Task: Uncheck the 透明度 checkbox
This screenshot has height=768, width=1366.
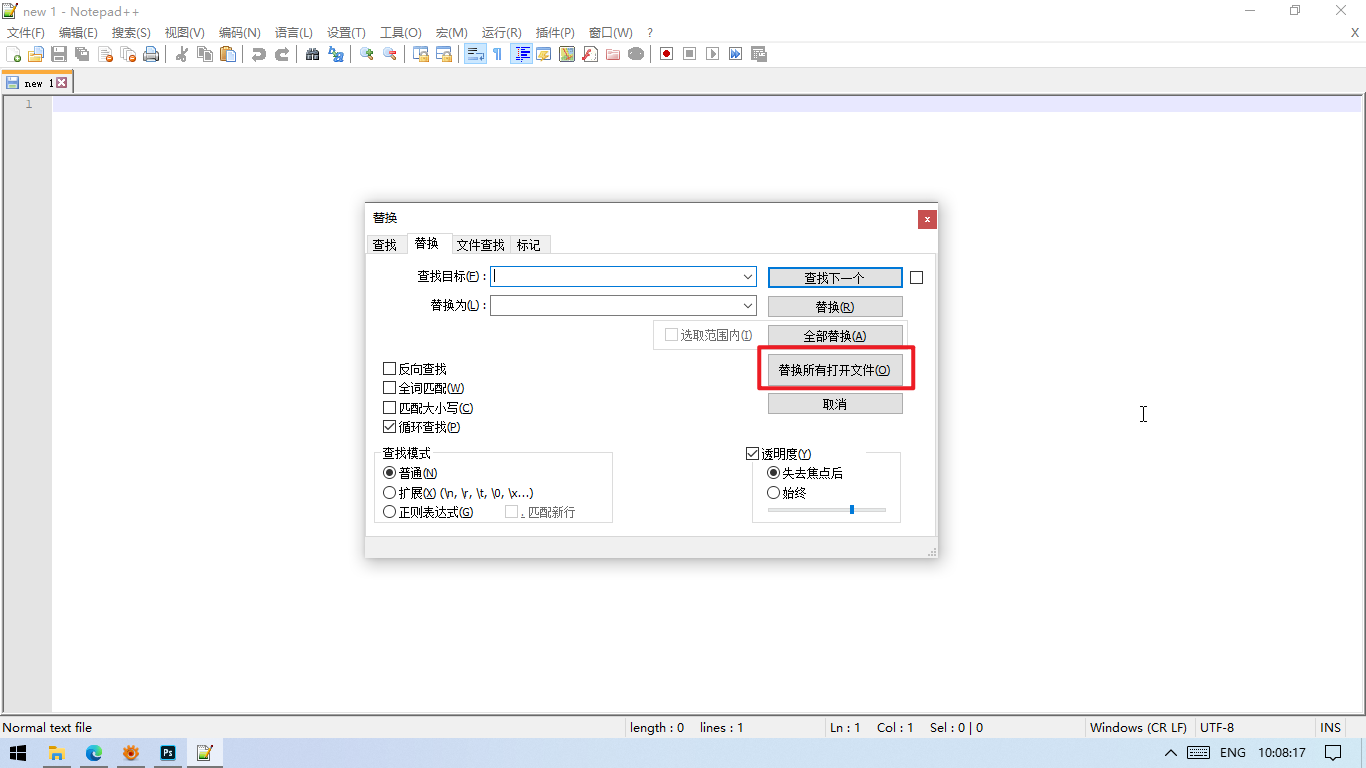Action: click(753, 454)
